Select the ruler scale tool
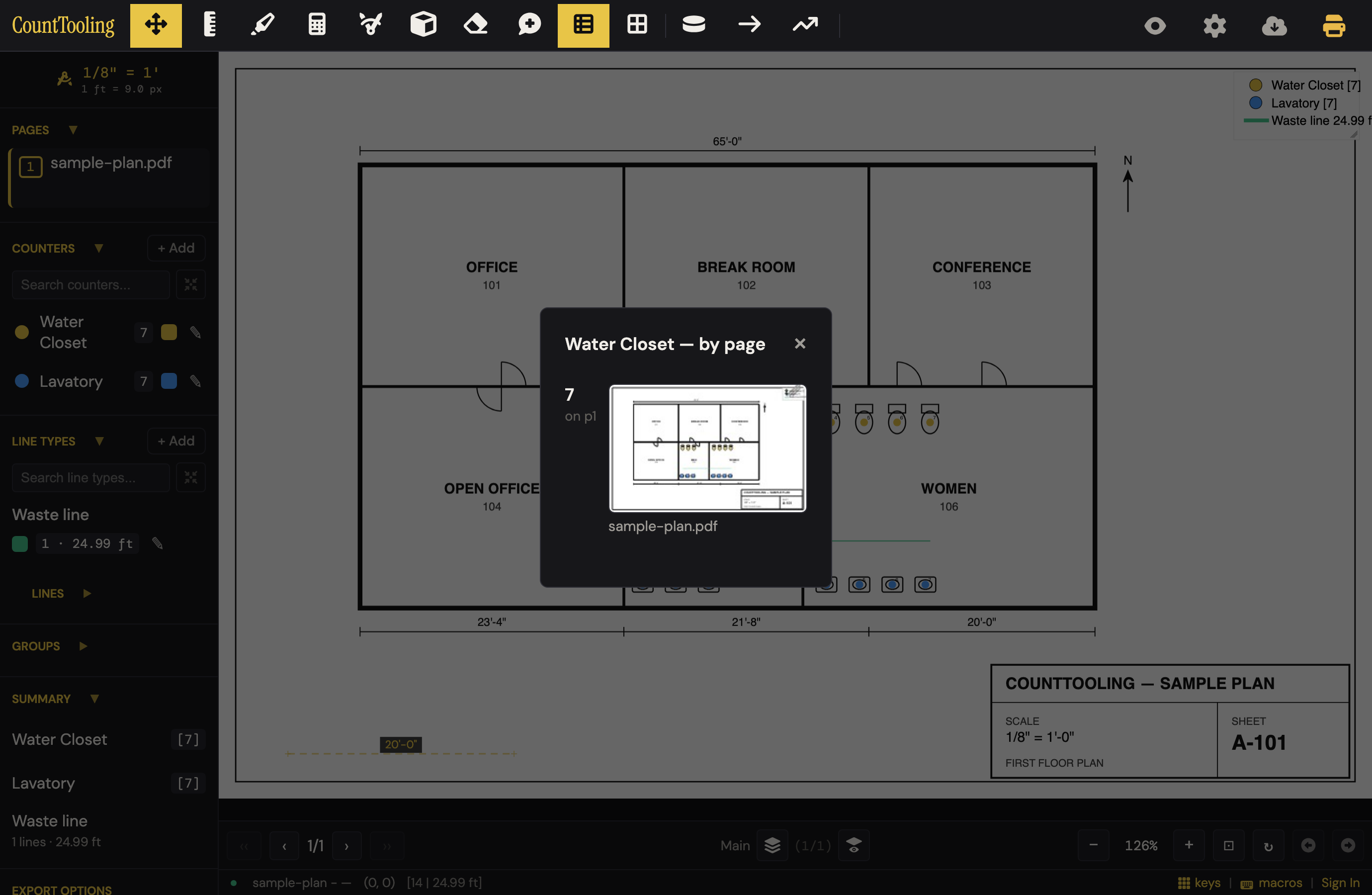Viewport: 1372px width, 895px height. [210, 25]
